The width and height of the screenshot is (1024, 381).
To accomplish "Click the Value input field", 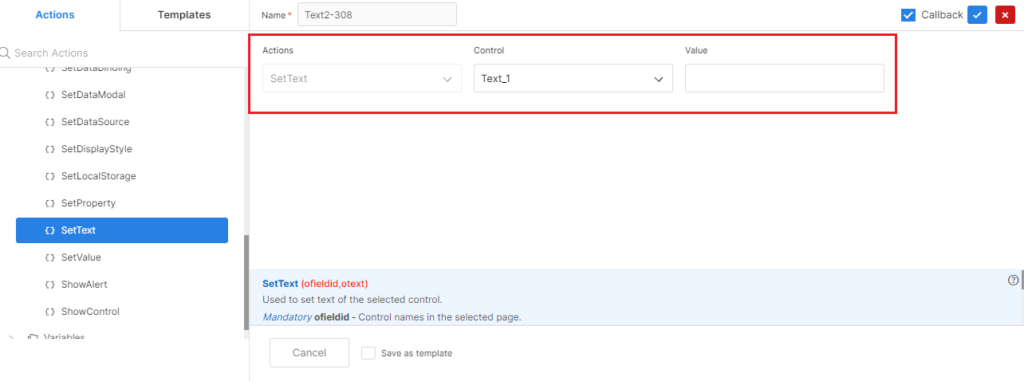I will pyautogui.click(x=784, y=78).
